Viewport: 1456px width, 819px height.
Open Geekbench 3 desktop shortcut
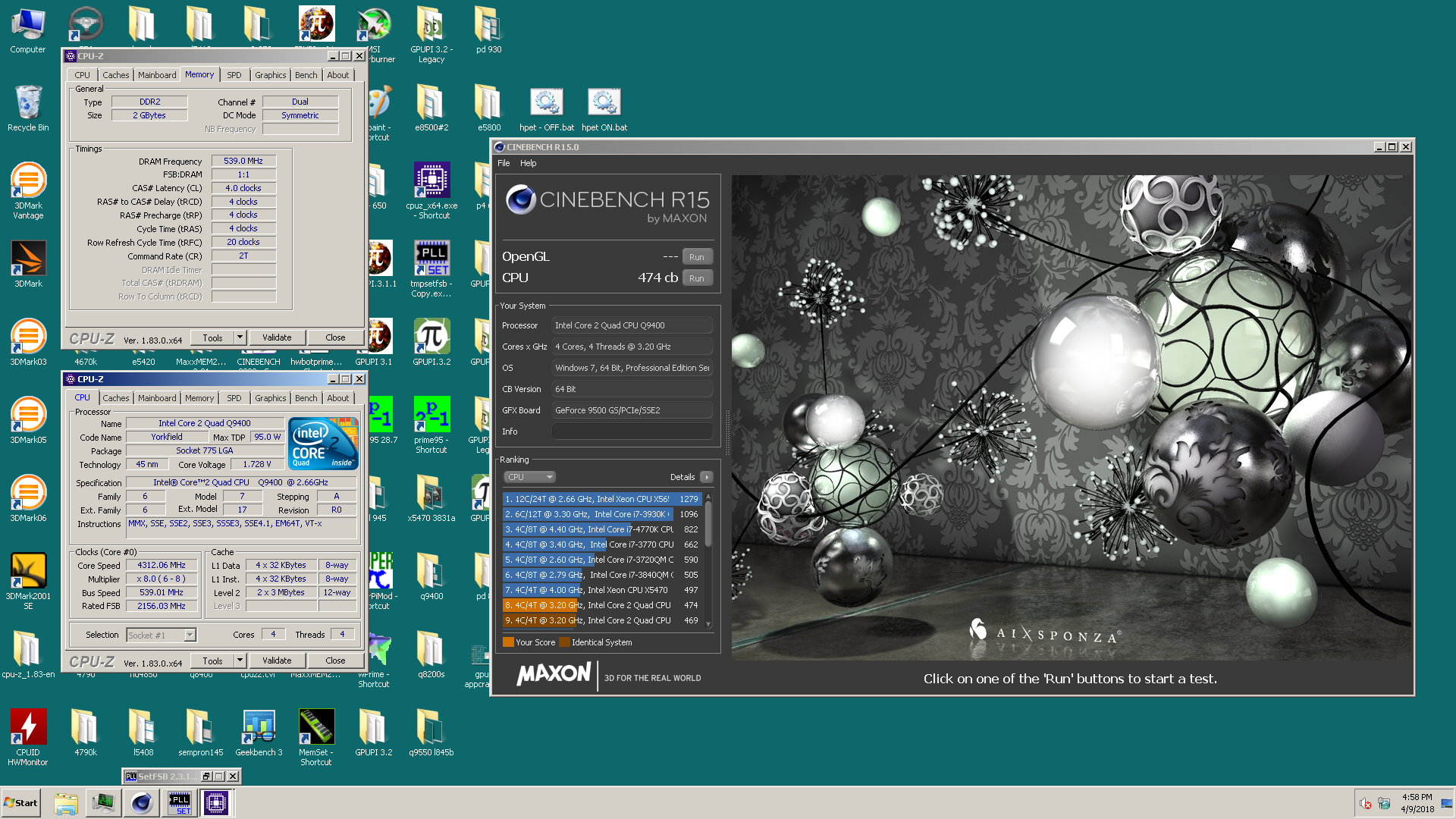(259, 733)
